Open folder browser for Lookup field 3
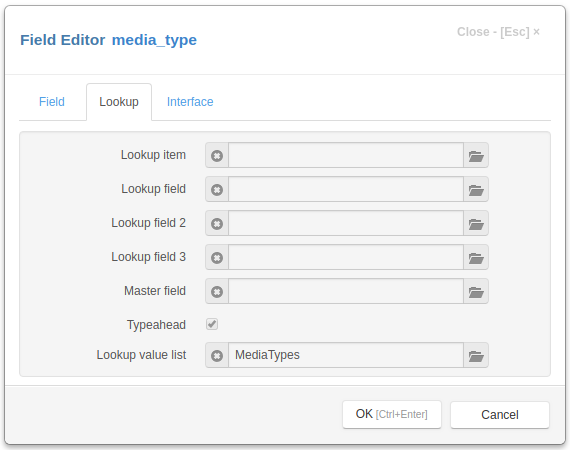Image resolution: width=570 pixels, height=450 pixels. tap(476, 257)
